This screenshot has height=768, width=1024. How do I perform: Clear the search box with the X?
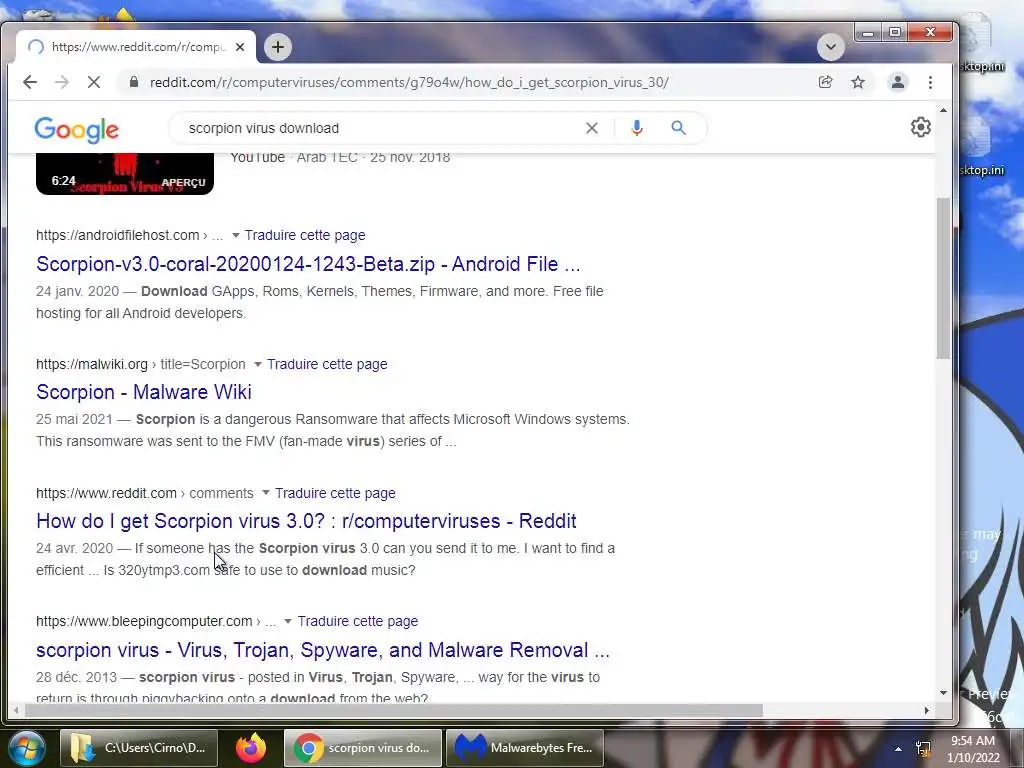point(592,128)
